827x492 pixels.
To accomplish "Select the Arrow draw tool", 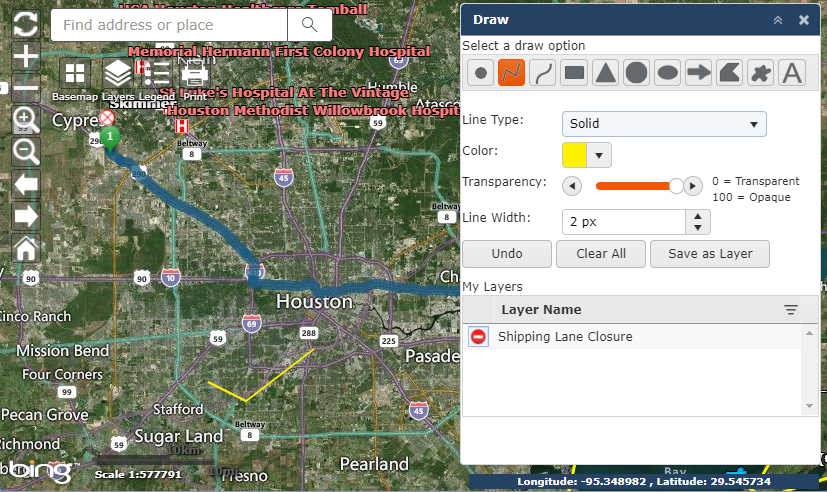I will (x=698, y=73).
